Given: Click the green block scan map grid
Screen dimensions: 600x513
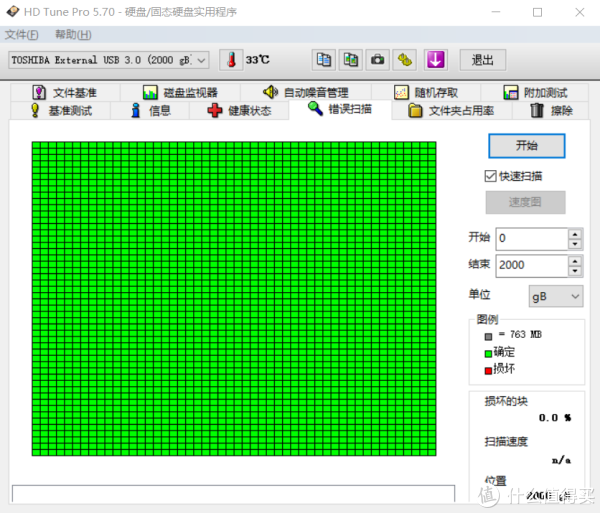Looking at the screenshot, I should 234,299.
